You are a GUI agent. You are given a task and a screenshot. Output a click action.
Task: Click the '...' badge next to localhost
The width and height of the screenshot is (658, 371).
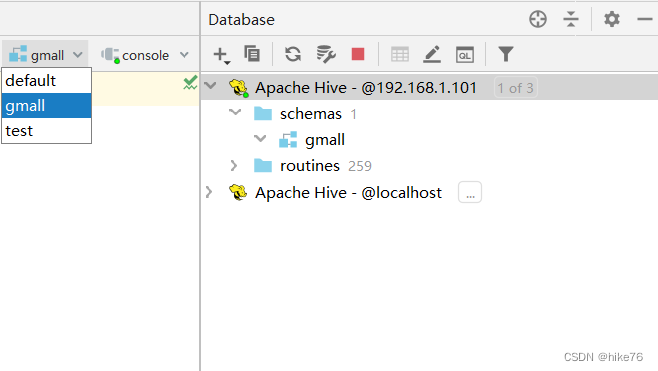(x=470, y=193)
